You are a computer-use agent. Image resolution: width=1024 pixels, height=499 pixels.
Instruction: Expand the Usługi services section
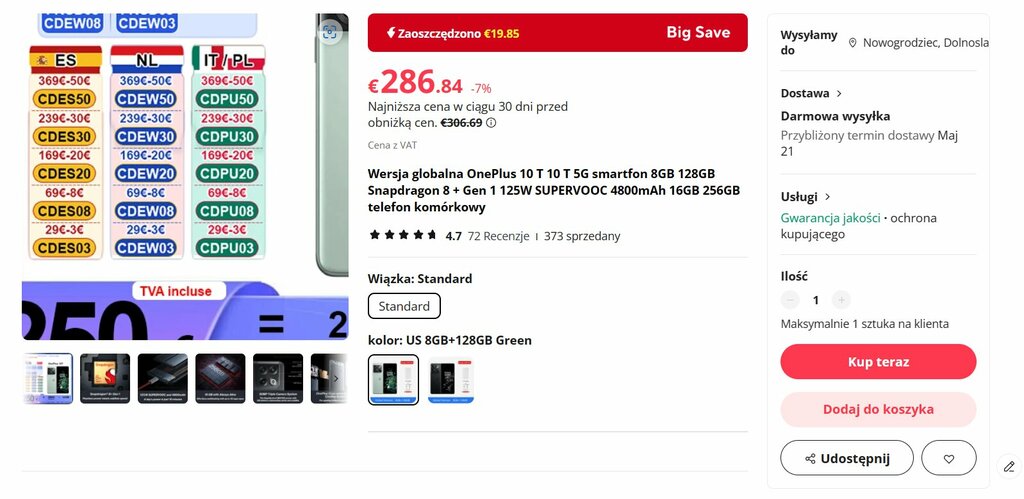(x=806, y=197)
